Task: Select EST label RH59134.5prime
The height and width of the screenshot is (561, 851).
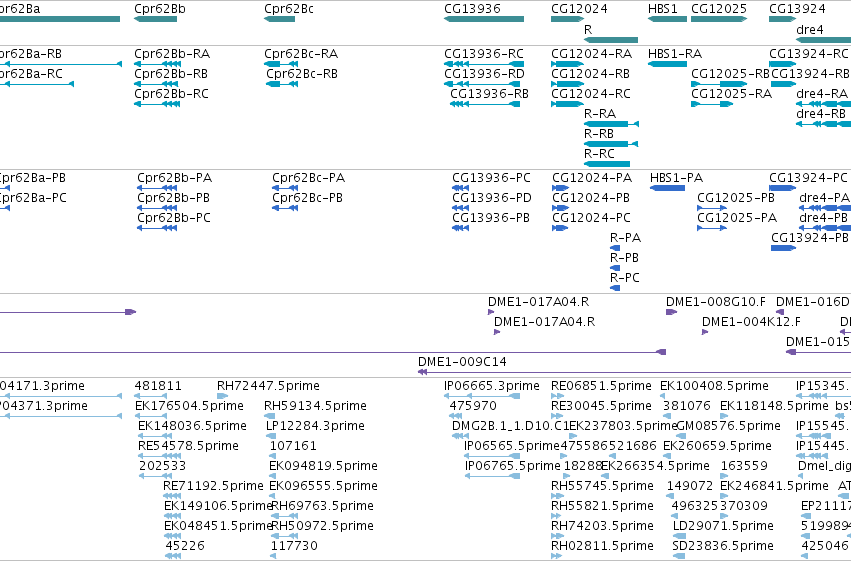Action: [x=315, y=406]
